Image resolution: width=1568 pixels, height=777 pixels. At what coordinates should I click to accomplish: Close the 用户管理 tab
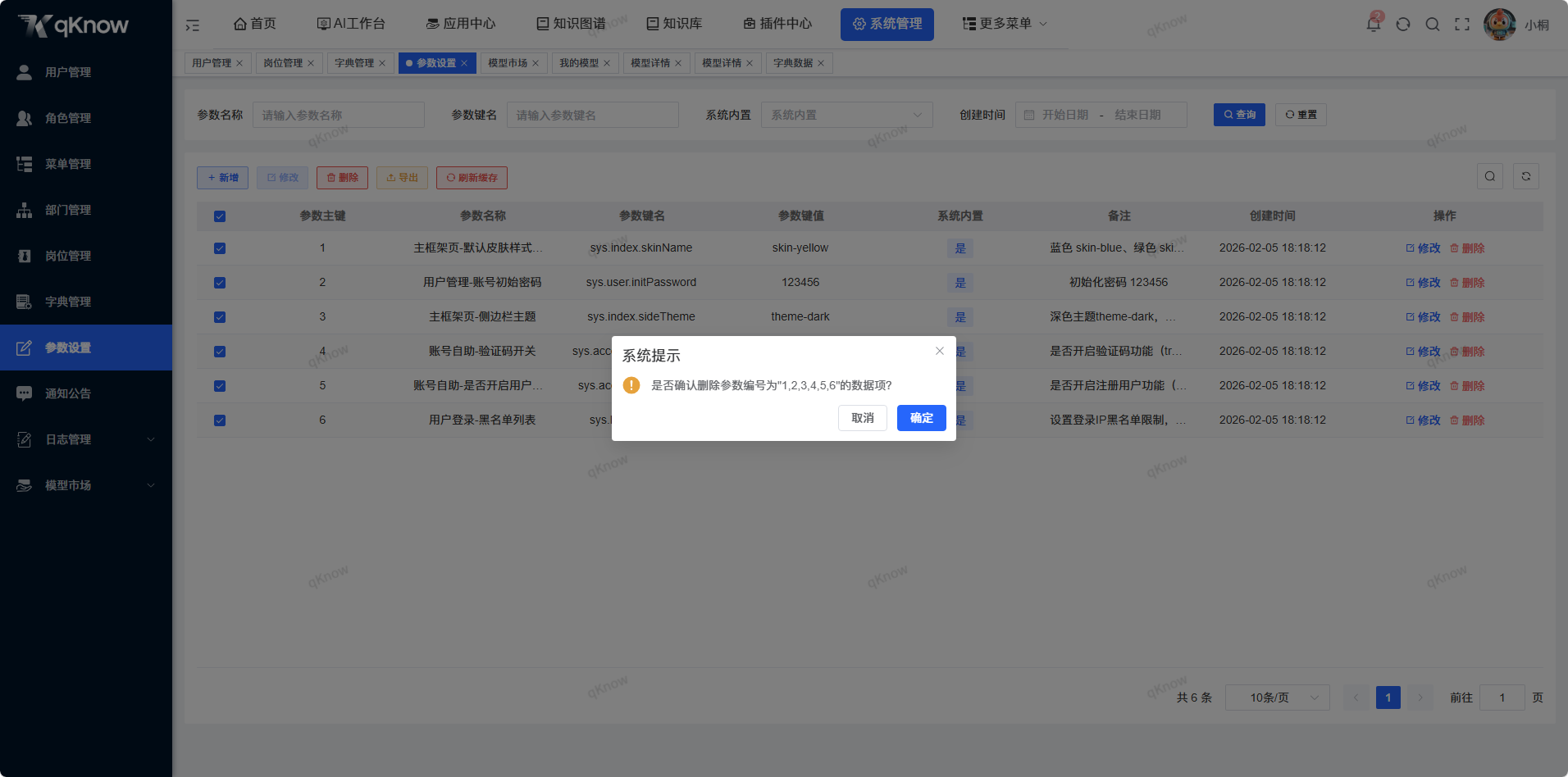(x=239, y=63)
